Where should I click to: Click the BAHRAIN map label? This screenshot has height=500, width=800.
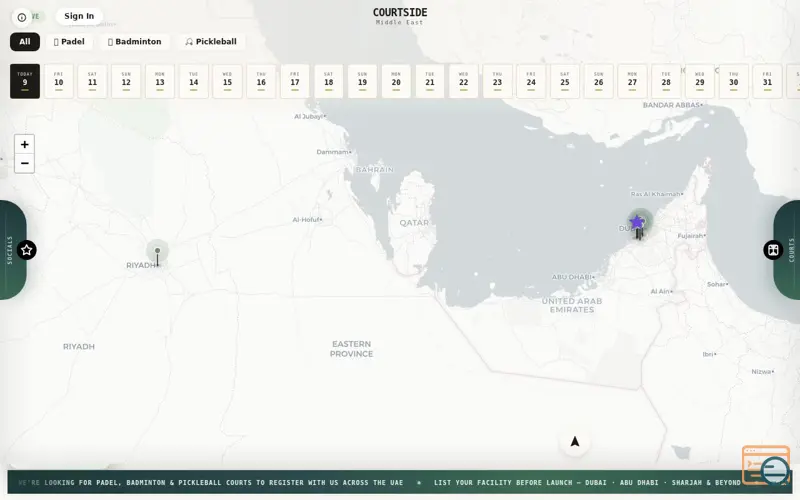(374, 170)
